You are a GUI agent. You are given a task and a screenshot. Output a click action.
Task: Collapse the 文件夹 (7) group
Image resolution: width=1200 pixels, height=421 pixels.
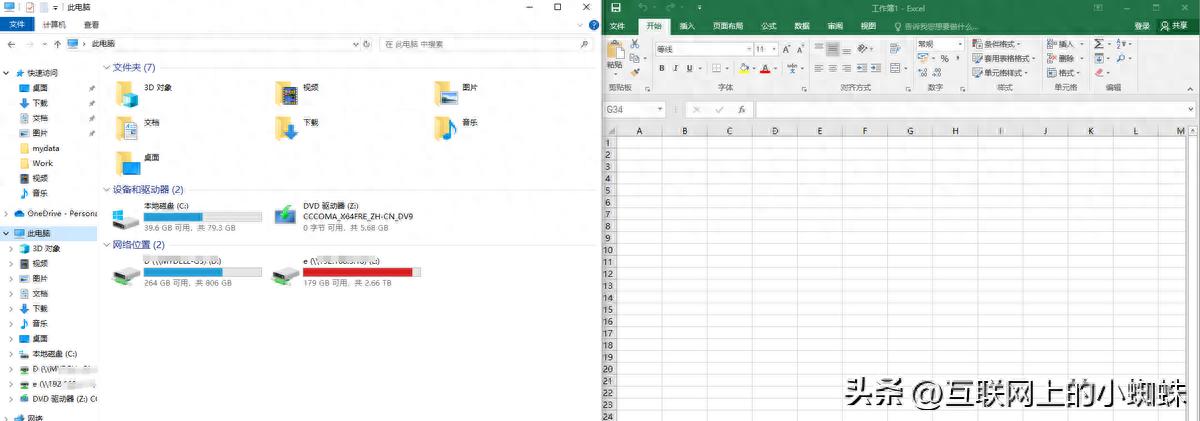point(107,68)
